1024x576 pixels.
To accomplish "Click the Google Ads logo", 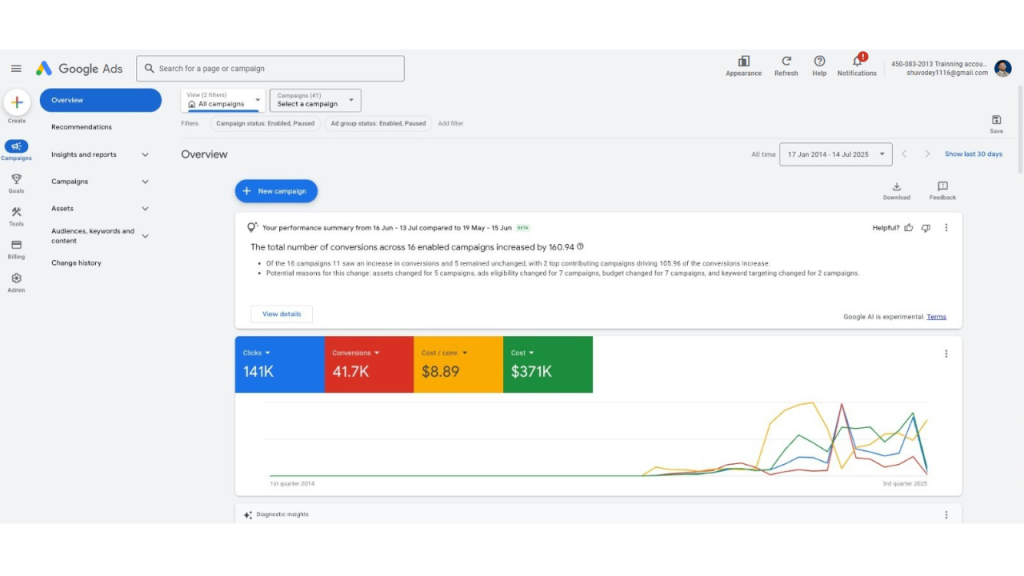I will 79,69.
